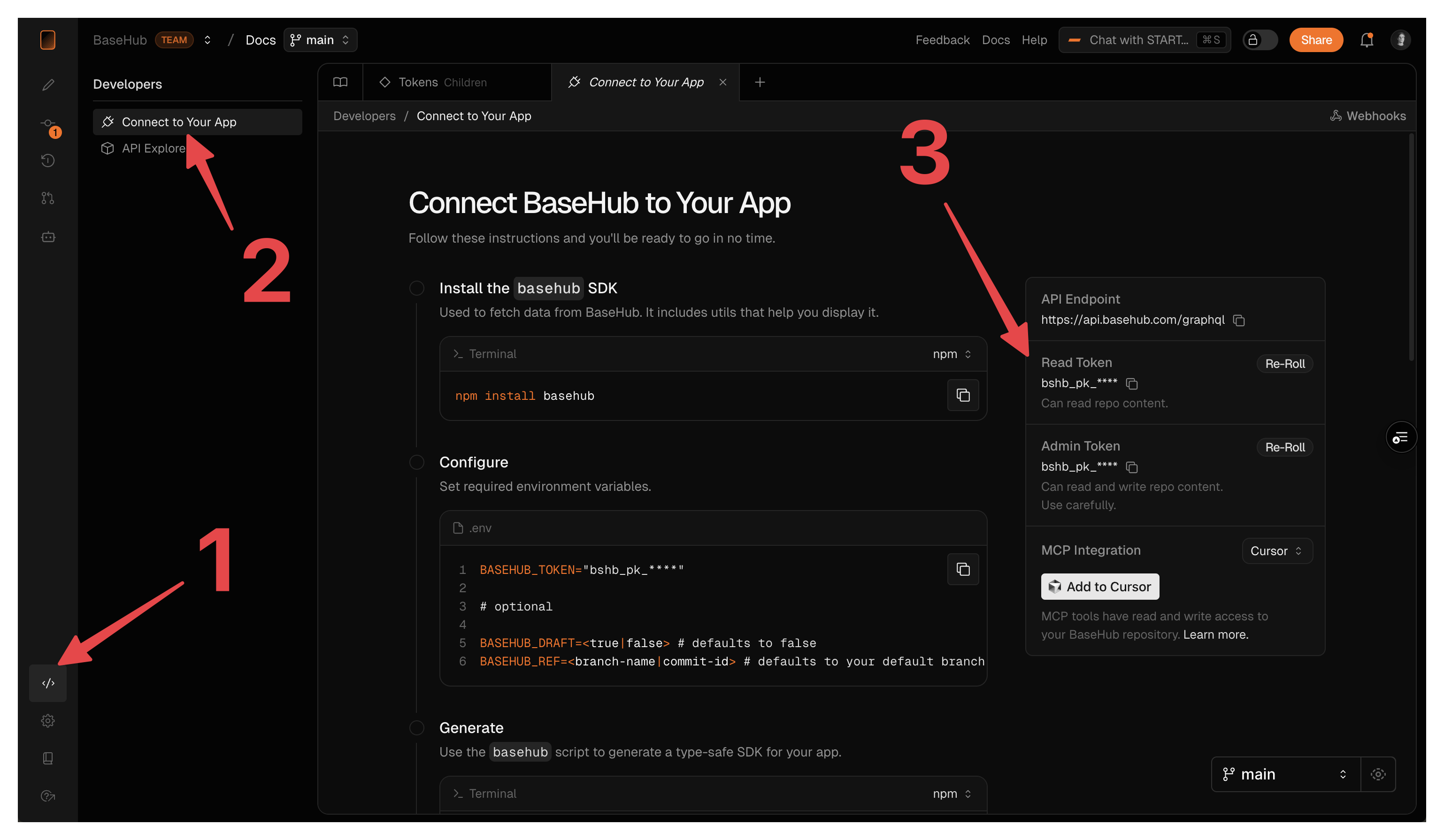Click the API endpoint URL text

[x=1133, y=321]
